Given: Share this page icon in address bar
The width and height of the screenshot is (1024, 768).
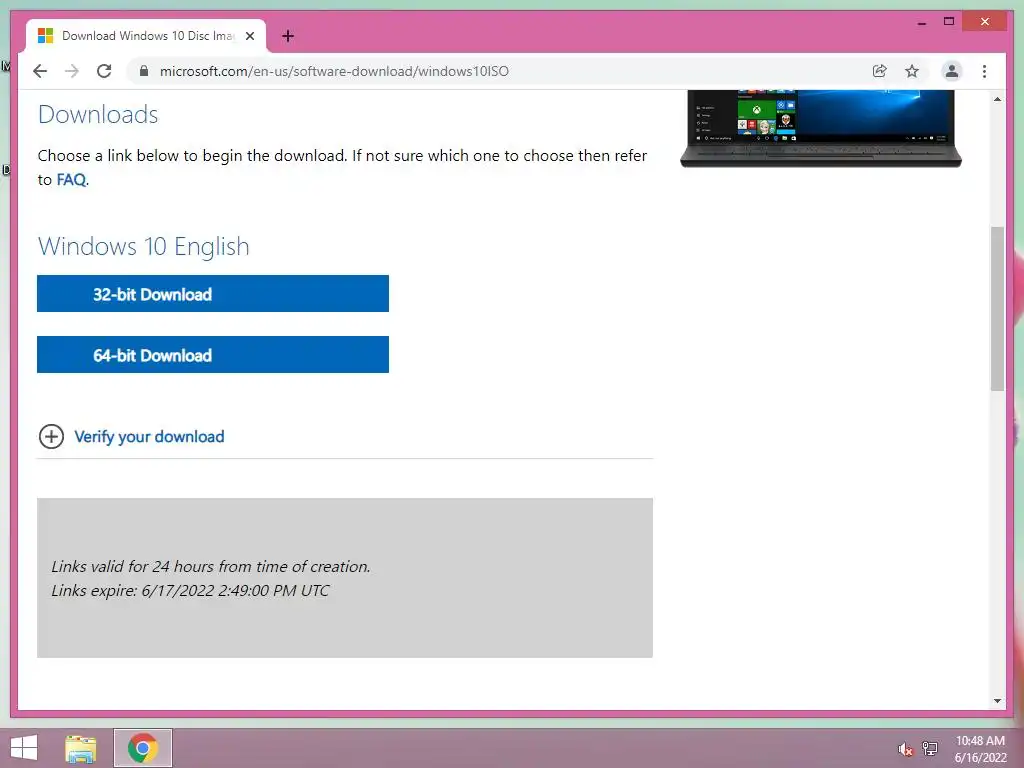Looking at the screenshot, I should 880,71.
